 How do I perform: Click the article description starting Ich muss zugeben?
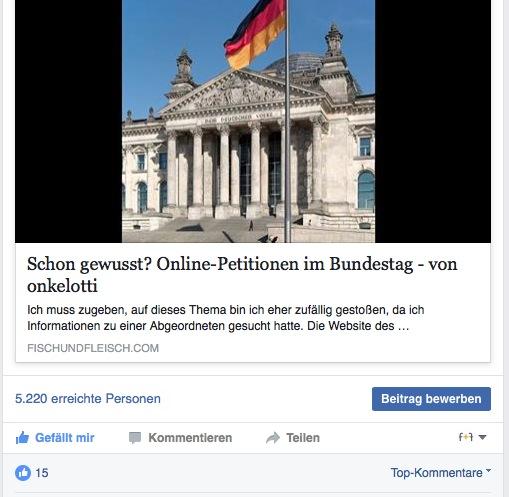tap(226, 318)
